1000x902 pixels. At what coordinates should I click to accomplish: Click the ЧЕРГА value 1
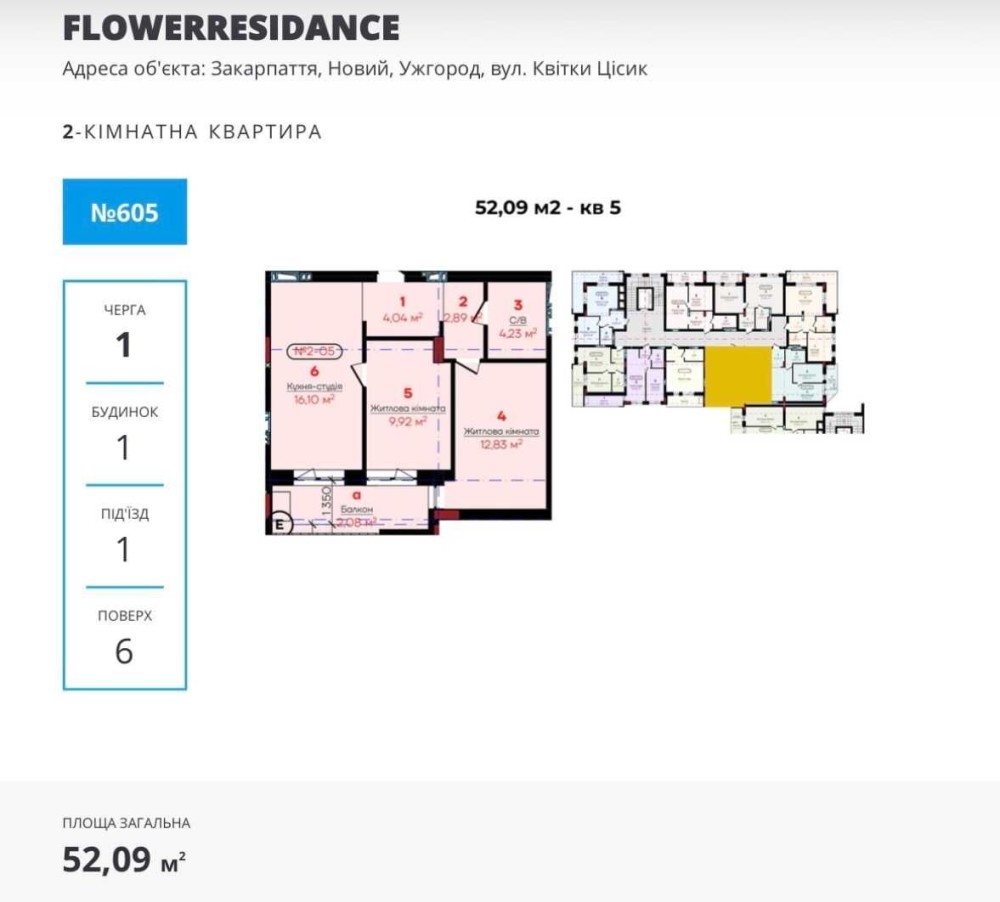coord(124,345)
